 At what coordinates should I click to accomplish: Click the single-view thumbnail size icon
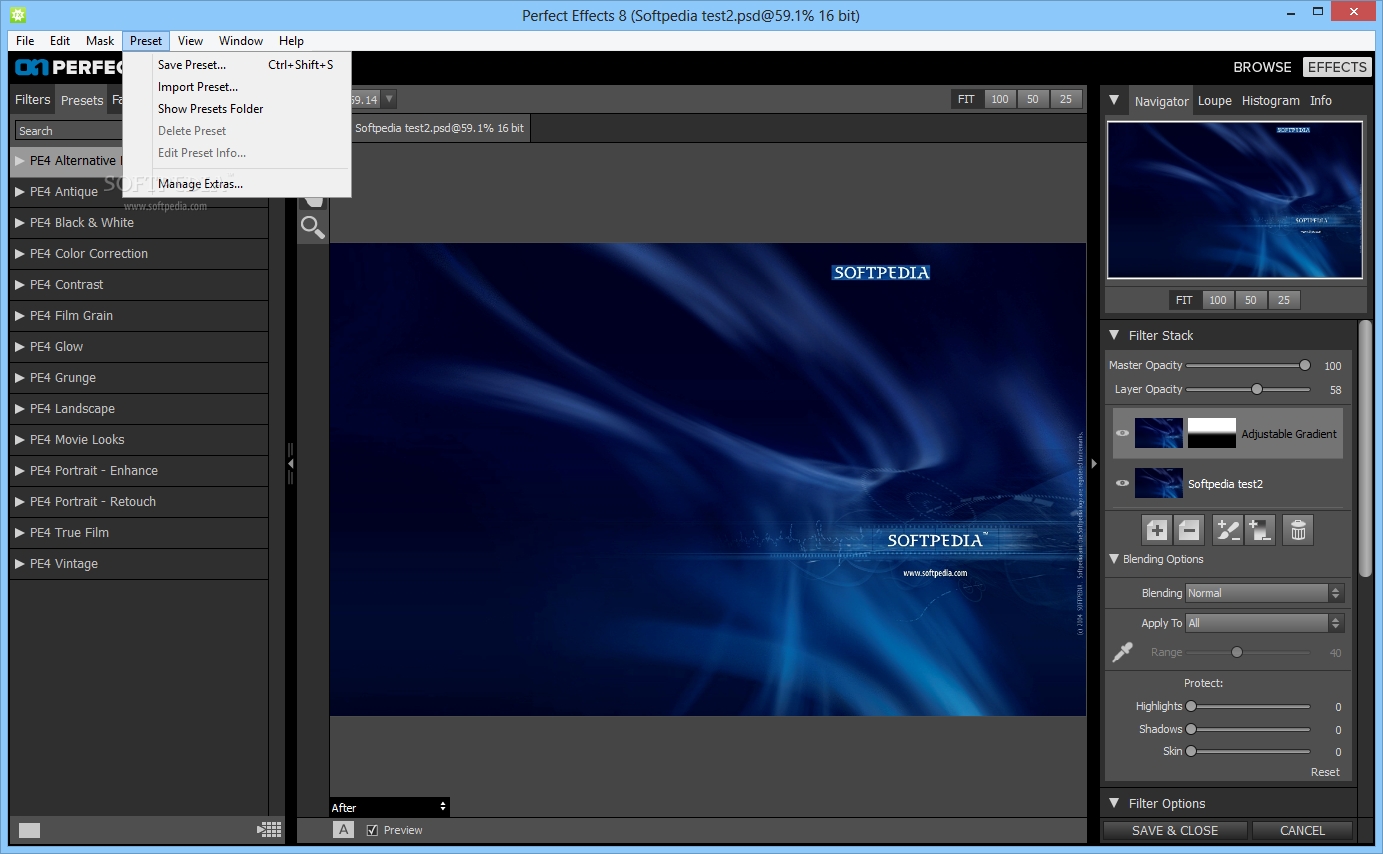30,829
